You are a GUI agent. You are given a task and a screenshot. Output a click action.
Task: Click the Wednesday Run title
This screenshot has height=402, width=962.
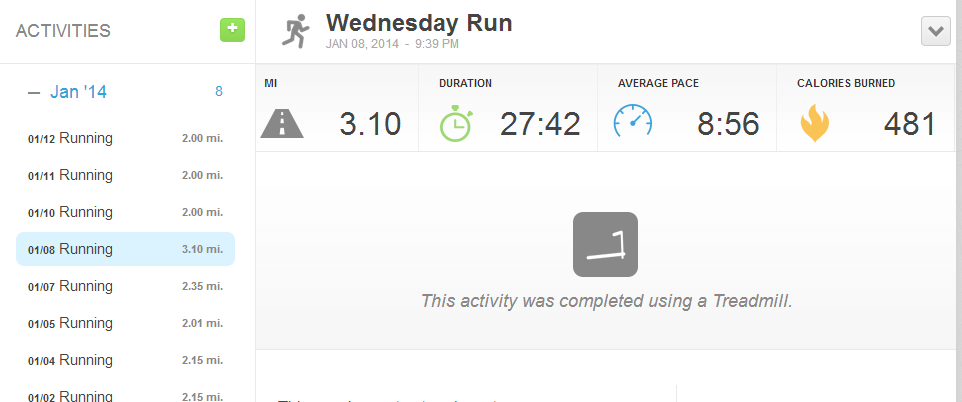pos(419,23)
